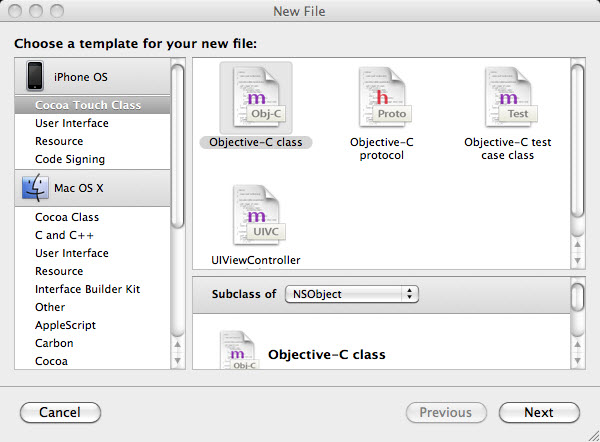Click the Subclass of label
The height and width of the screenshot is (442, 600).
click(x=244, y=294)
